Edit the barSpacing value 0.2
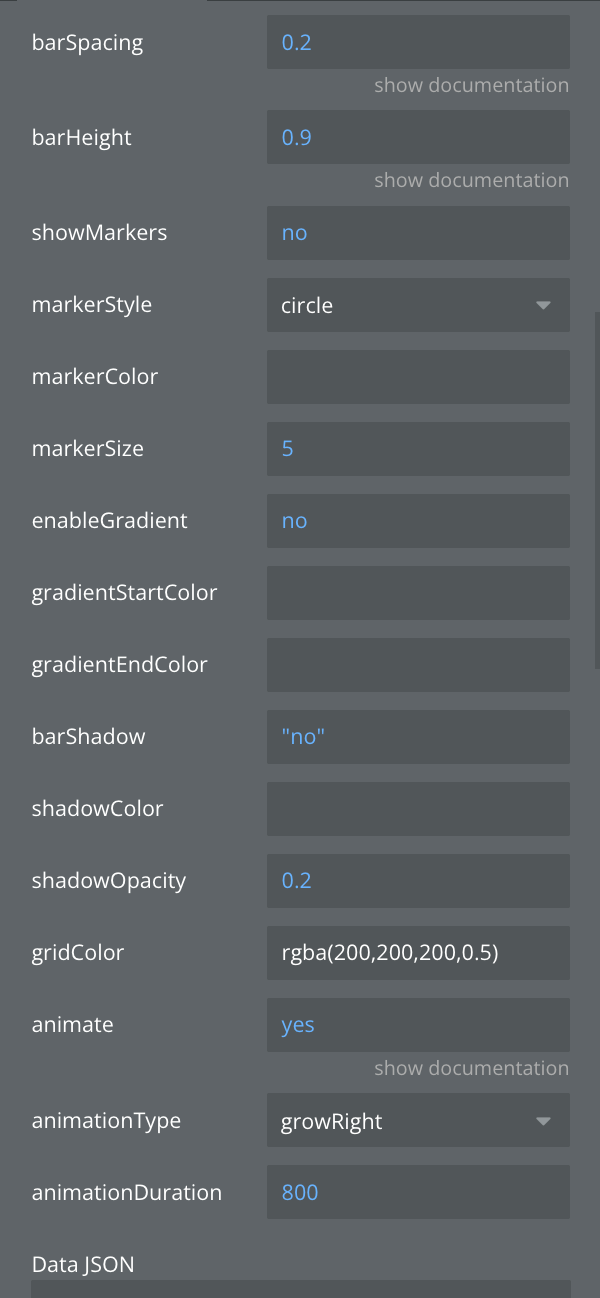Viewport: 600px width, 1298px height. click(418, 43)
